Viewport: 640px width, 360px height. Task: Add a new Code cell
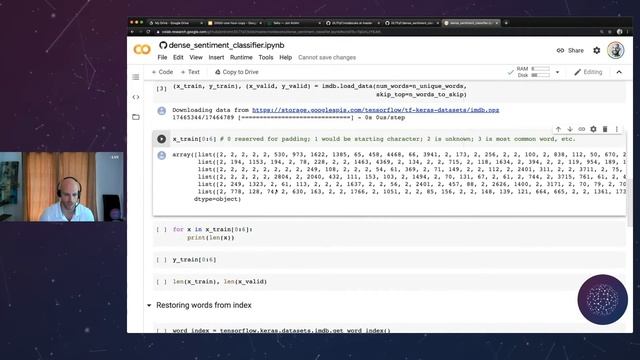[162, 72]
